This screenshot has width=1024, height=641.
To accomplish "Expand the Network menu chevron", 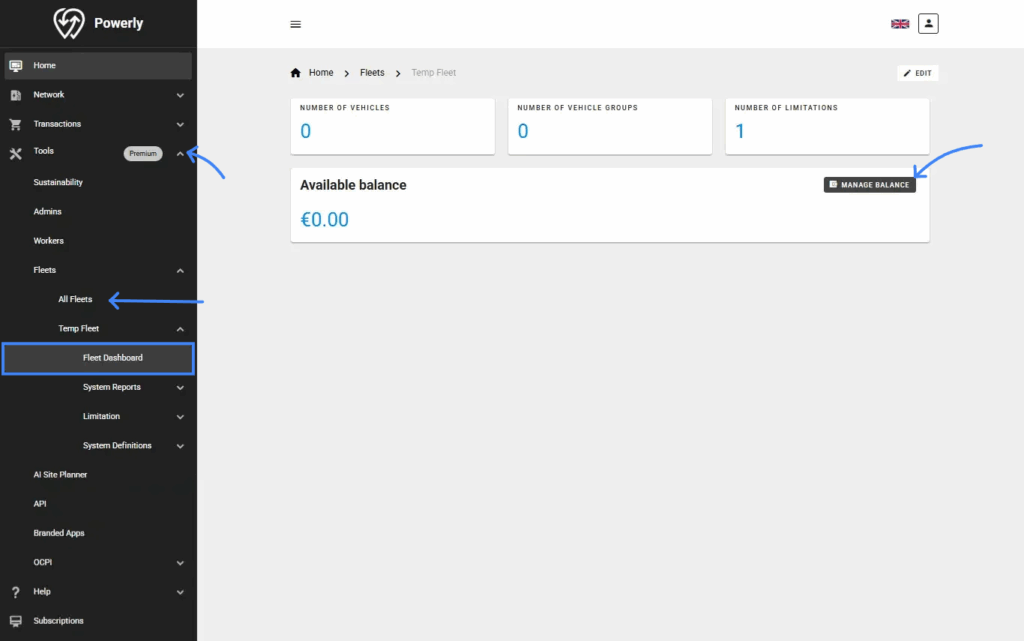I will click(x=180, y=95).
